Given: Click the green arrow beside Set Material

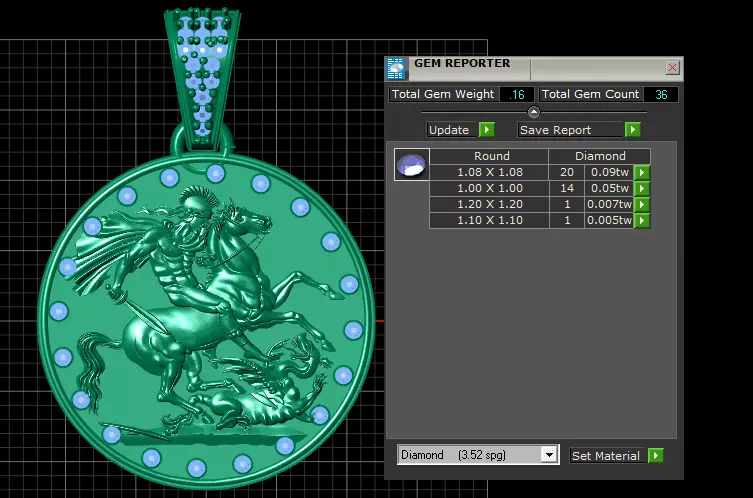Looking at the screenshot, I should pos(656,455).
